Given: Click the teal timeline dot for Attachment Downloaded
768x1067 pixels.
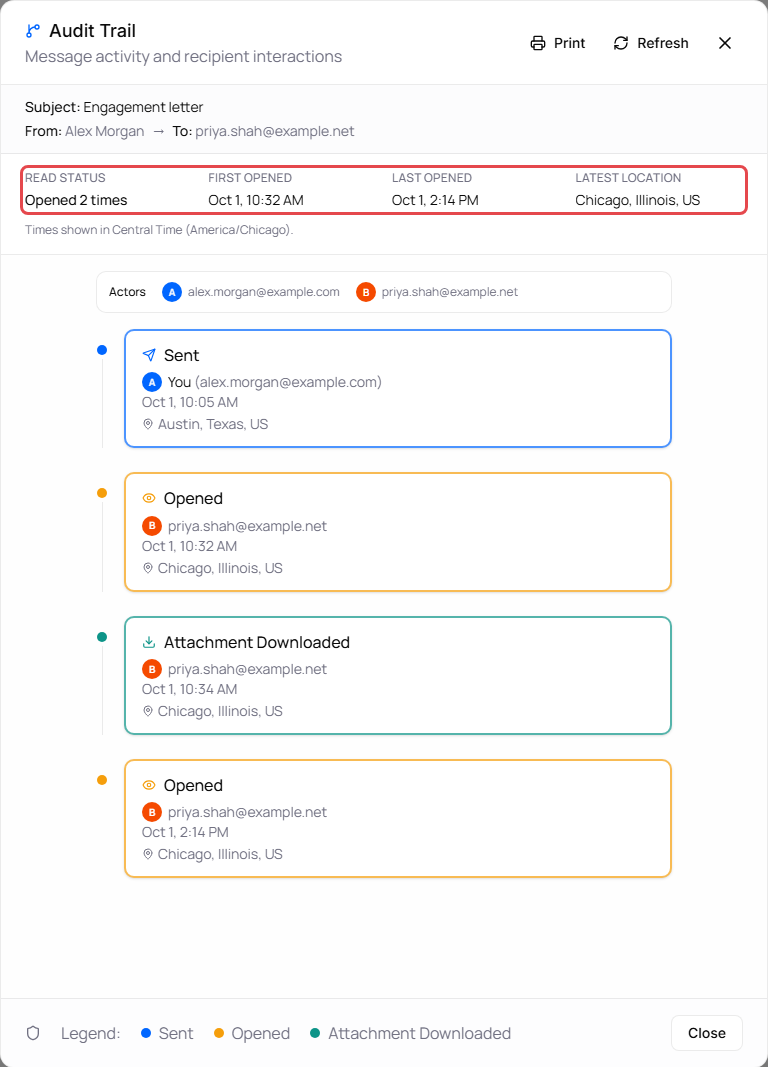Looking at the screenshot, I should point(102,637).
